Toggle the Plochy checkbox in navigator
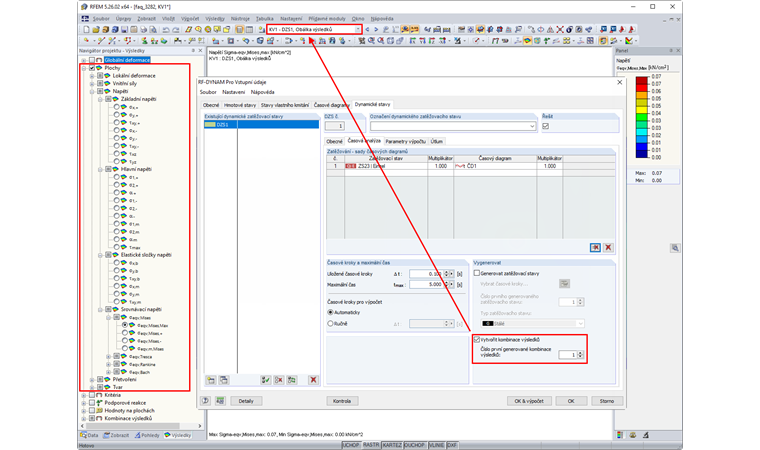Screen dimensions: 760x450 coord(92,68)
